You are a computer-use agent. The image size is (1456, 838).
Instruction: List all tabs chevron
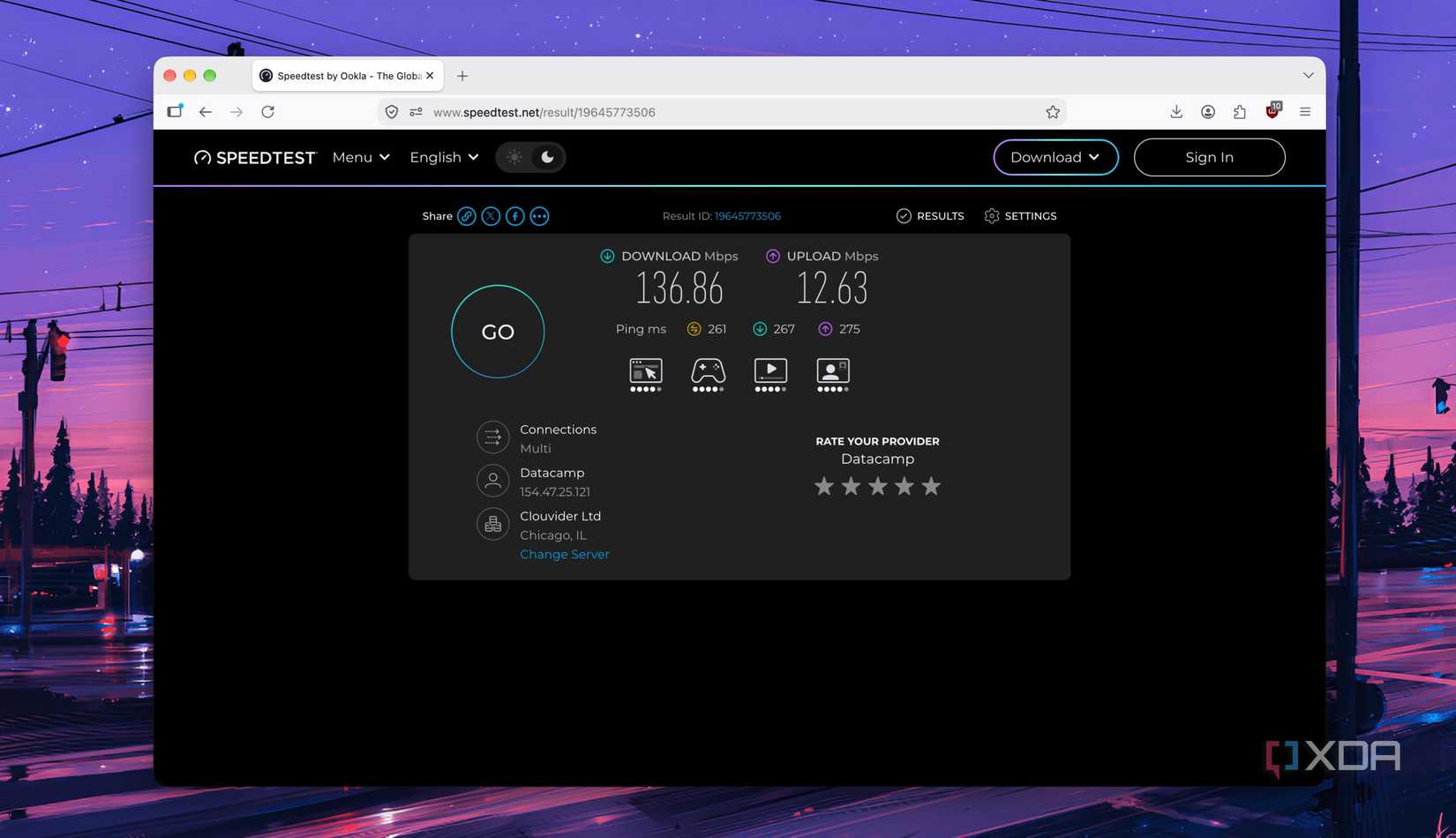1309,76
